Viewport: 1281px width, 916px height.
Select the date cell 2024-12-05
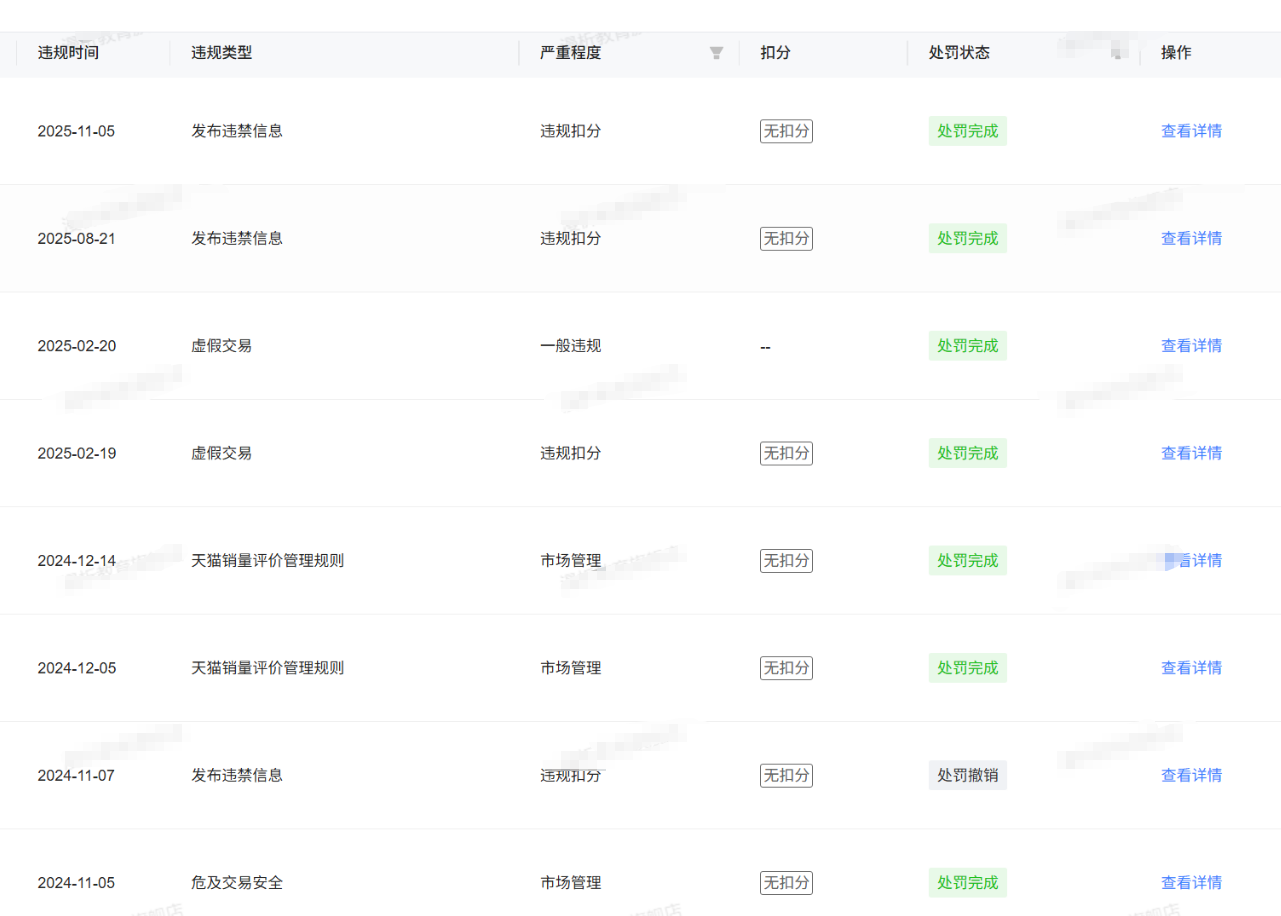coord(77,668)
